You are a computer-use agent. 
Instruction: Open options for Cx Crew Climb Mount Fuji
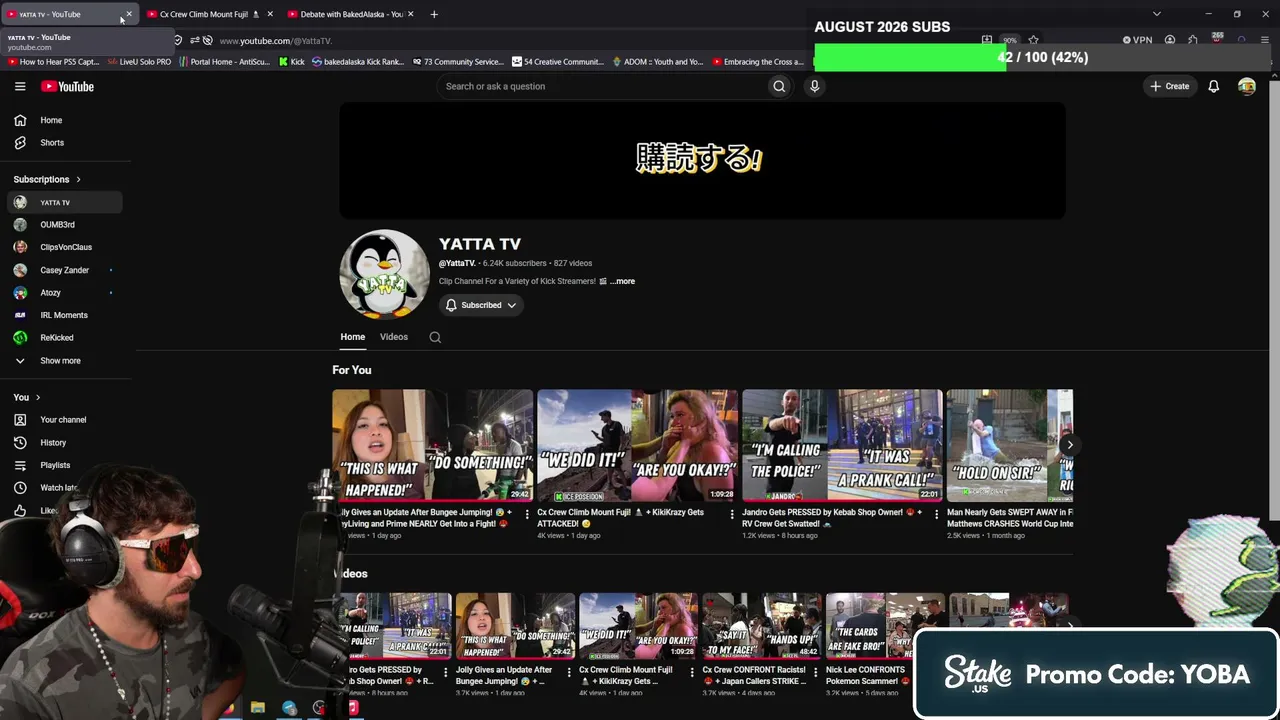(731, 514)
